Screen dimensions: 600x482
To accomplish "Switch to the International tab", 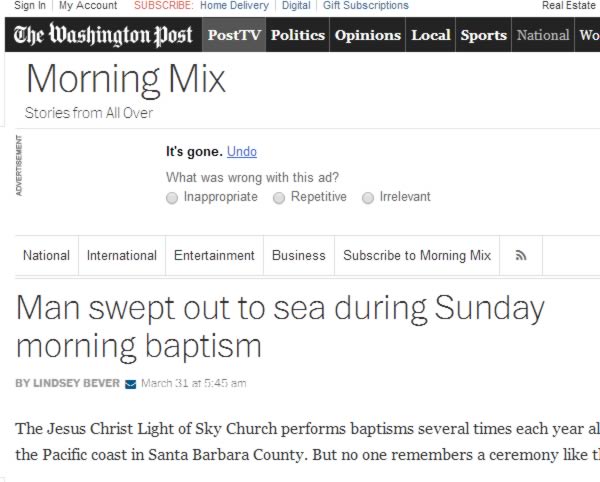I will [x=122, y=256].
